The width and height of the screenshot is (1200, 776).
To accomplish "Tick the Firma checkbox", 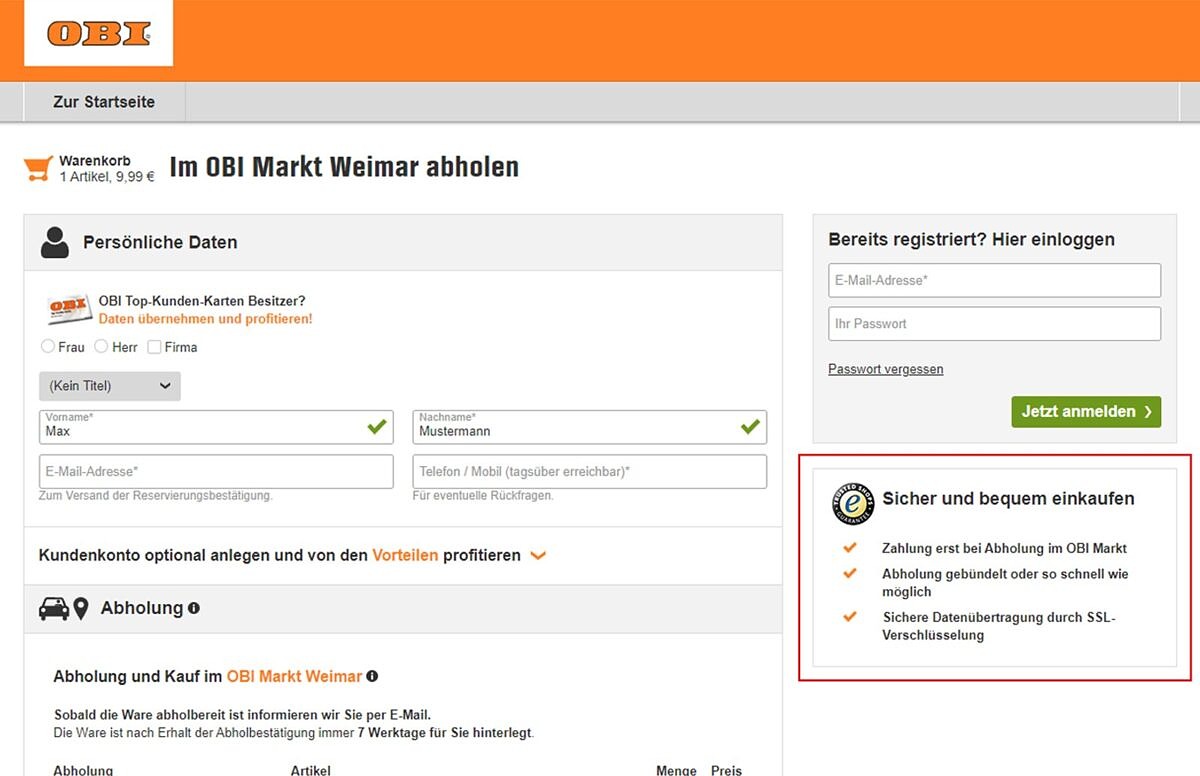I will click(154, 347).
